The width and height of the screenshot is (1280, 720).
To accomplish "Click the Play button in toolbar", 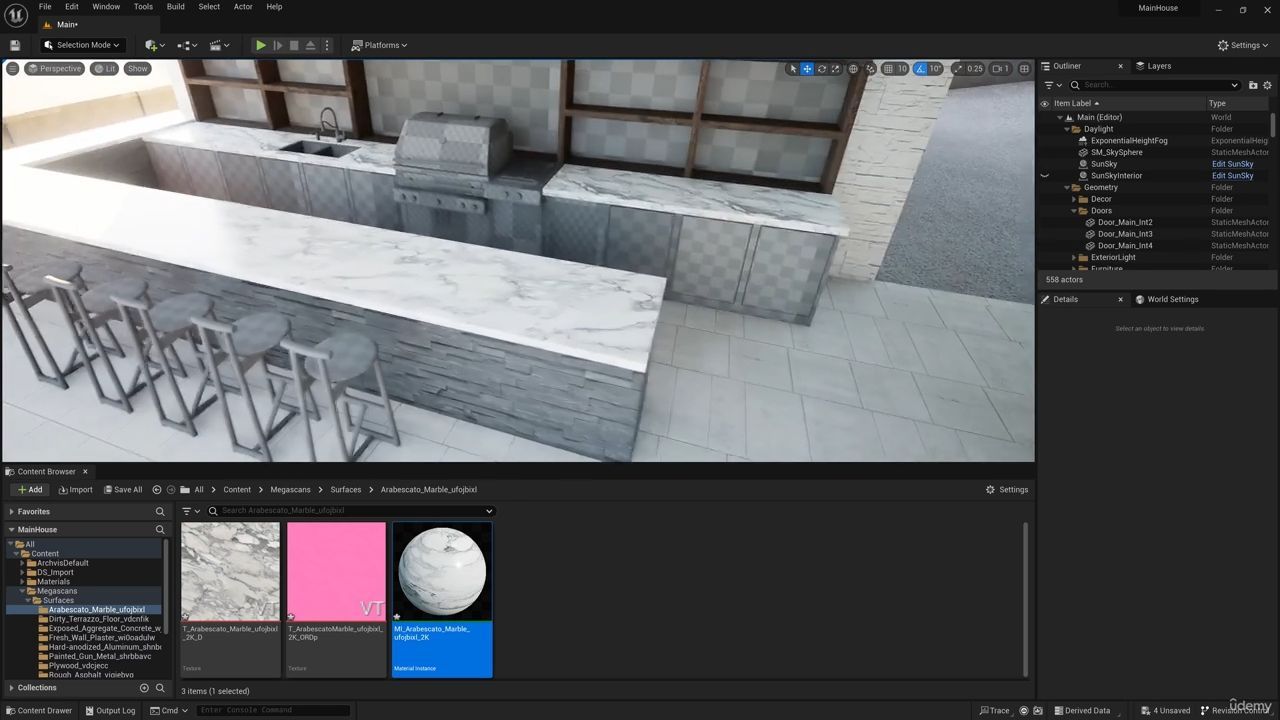I will (260, 45).
